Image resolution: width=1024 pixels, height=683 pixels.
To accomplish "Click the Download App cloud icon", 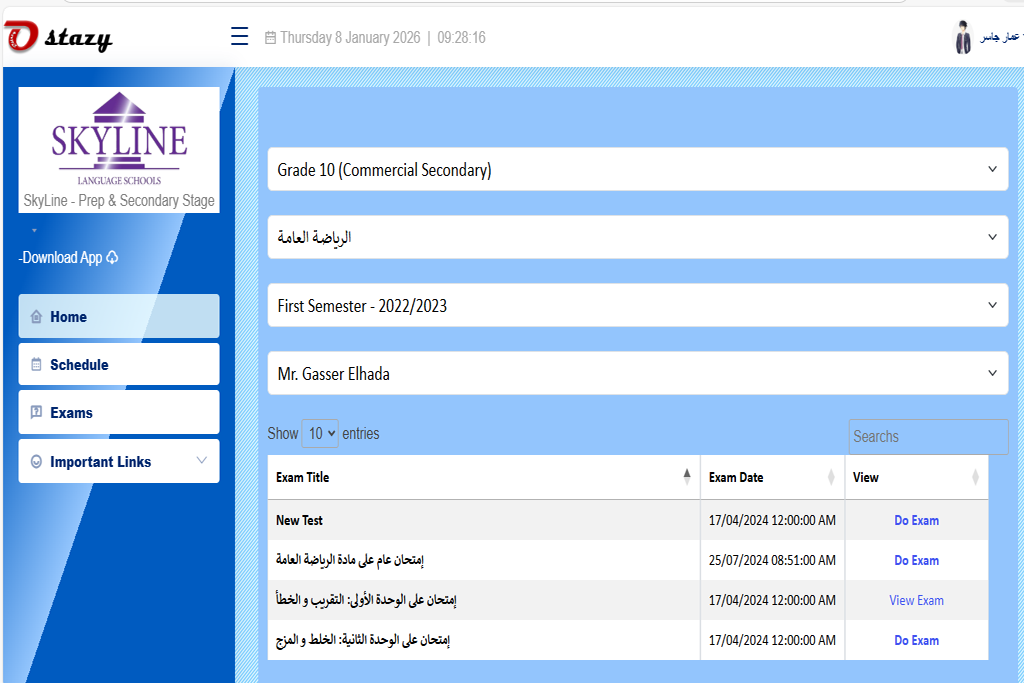I will point(112,258).
